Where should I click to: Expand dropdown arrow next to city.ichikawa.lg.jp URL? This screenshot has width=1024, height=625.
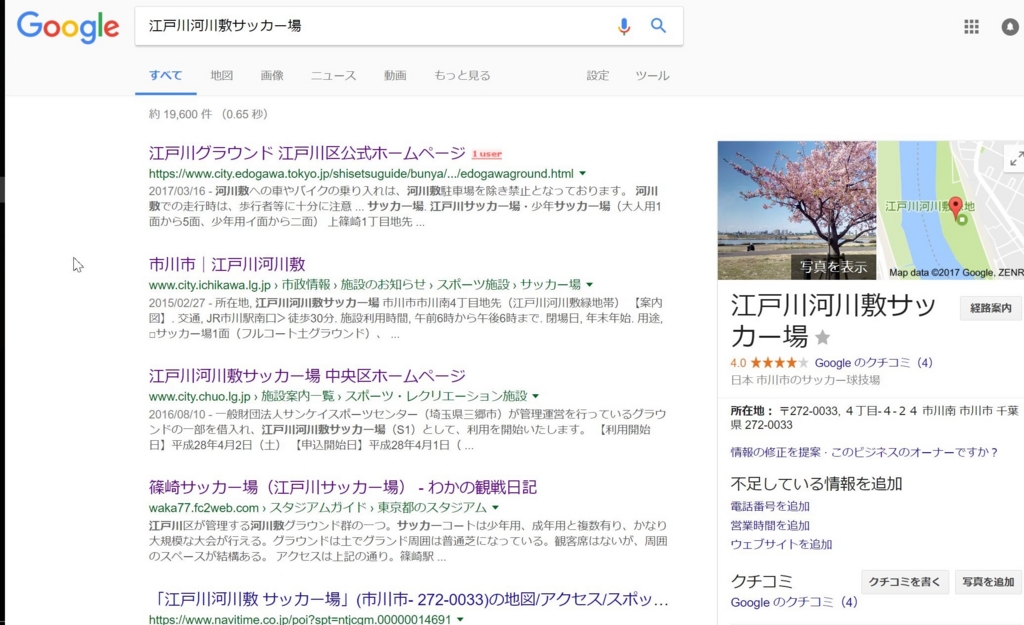click(590, 285)
